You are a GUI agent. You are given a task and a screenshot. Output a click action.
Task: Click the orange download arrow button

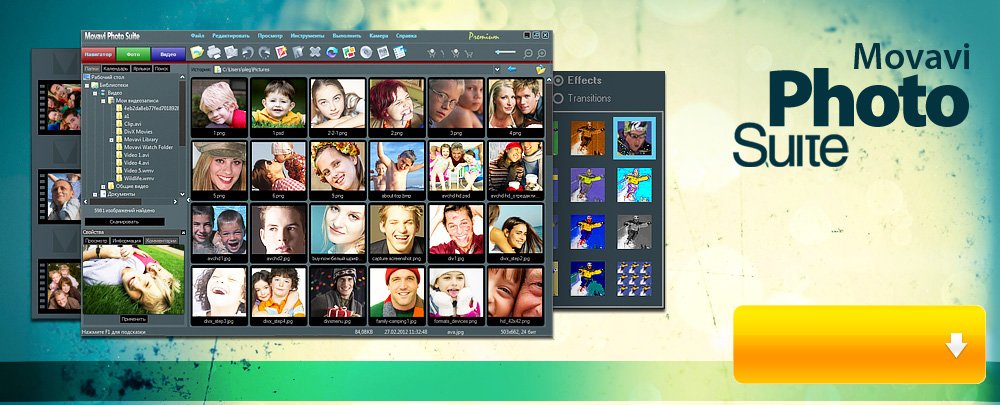(x=859, y=344)
